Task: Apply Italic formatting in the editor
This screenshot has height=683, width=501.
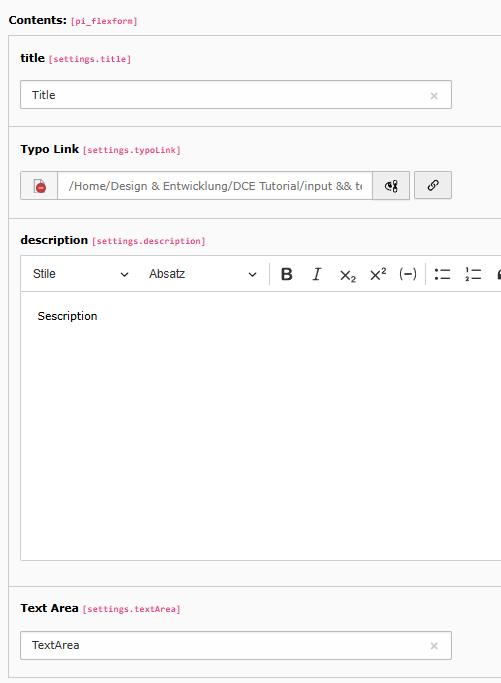Action: point(317,274)
